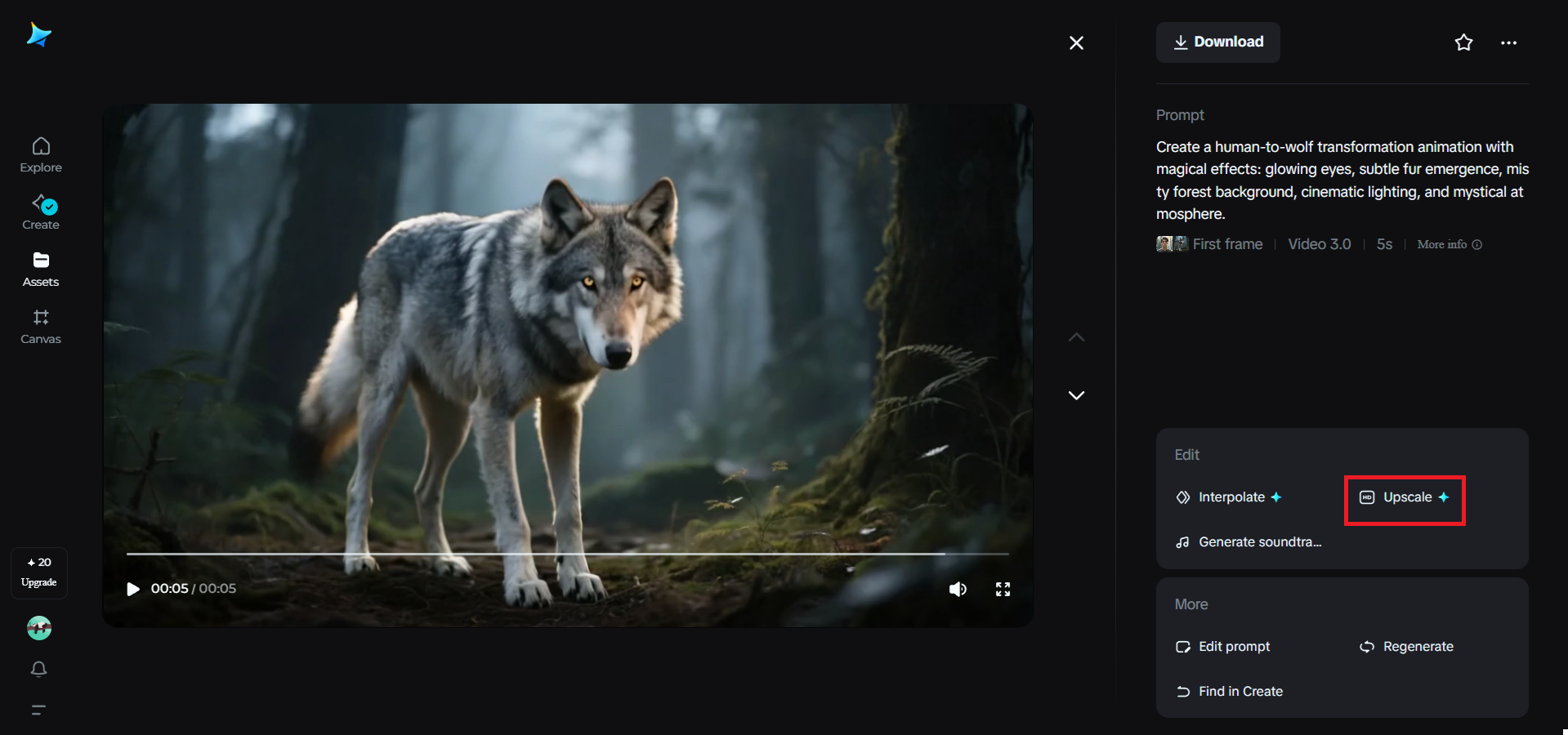The height and width of the screenshot is (735, 1568).
Task: Click the First frame reference thumbnail
Action: (1172, 244)
